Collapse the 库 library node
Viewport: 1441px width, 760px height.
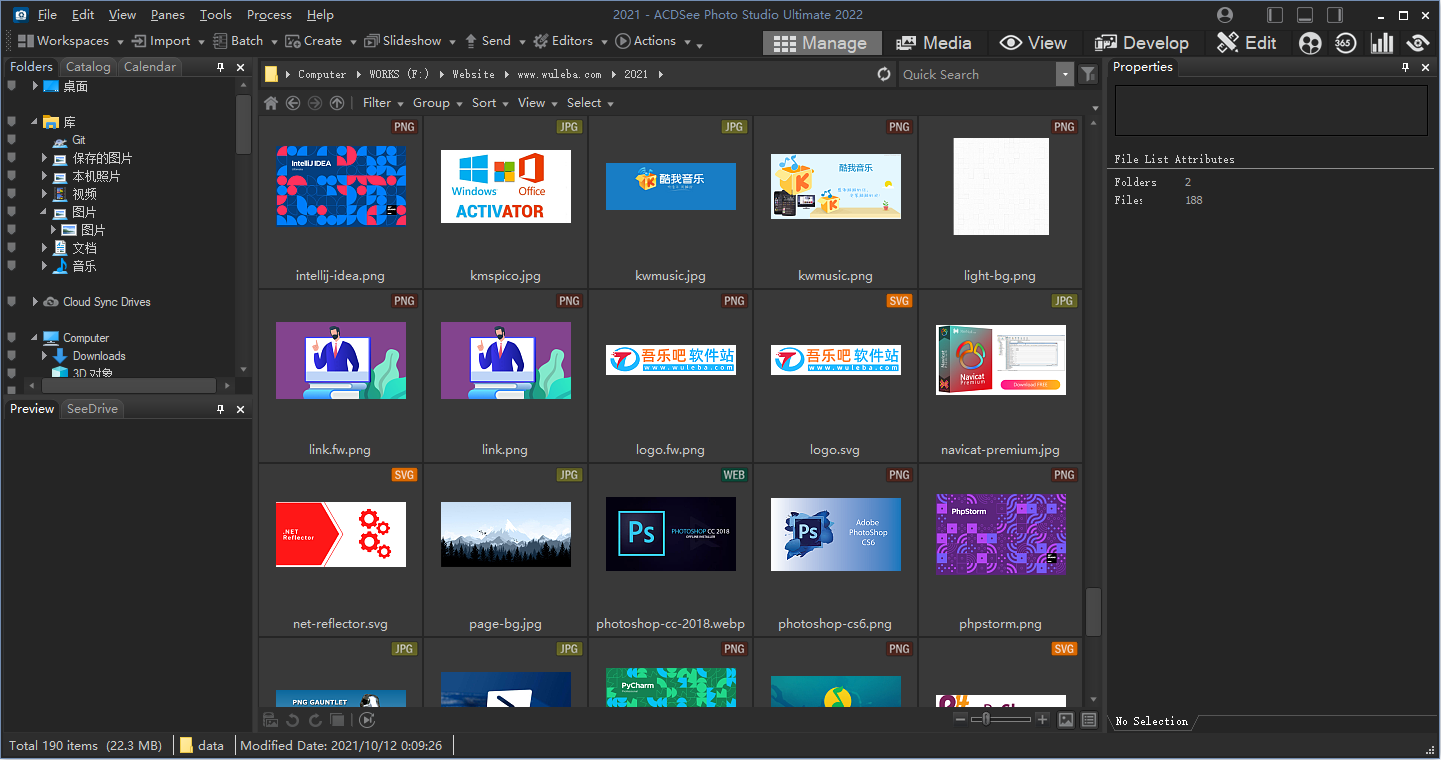(35, 122)
